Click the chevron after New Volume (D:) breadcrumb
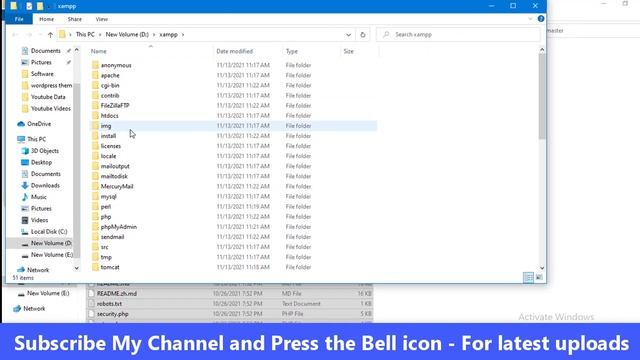The image size is (640, 360). coord(154,35)
